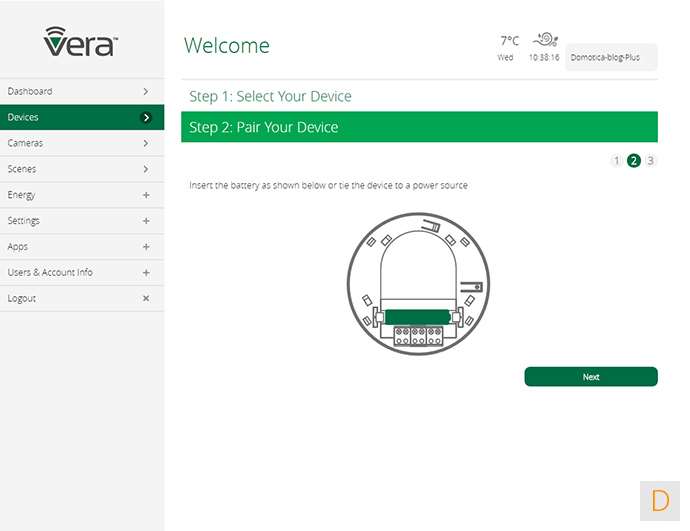Click the Logout X icon
This screenshot has height=531, width=690.
click(146, 298)
